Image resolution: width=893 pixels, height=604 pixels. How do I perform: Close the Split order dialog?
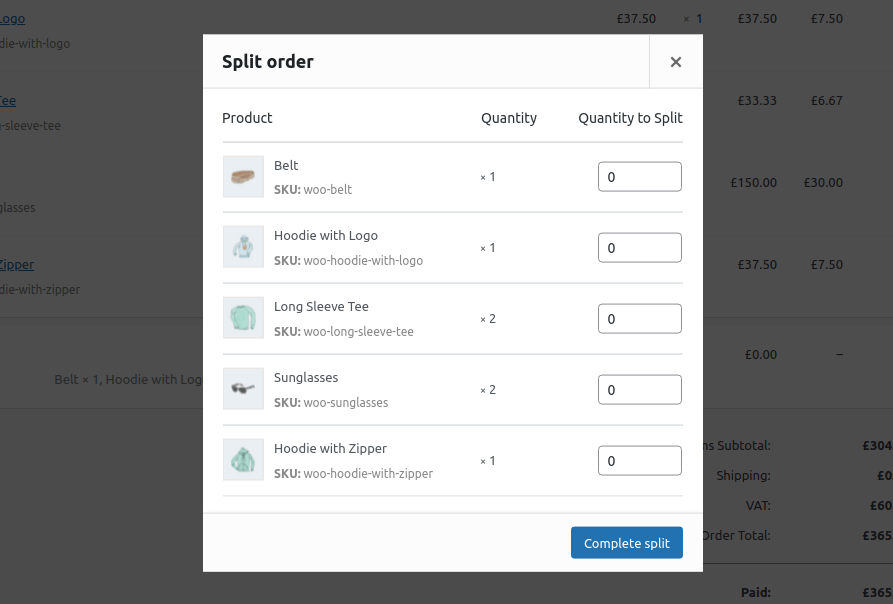[x=675, y=61]
